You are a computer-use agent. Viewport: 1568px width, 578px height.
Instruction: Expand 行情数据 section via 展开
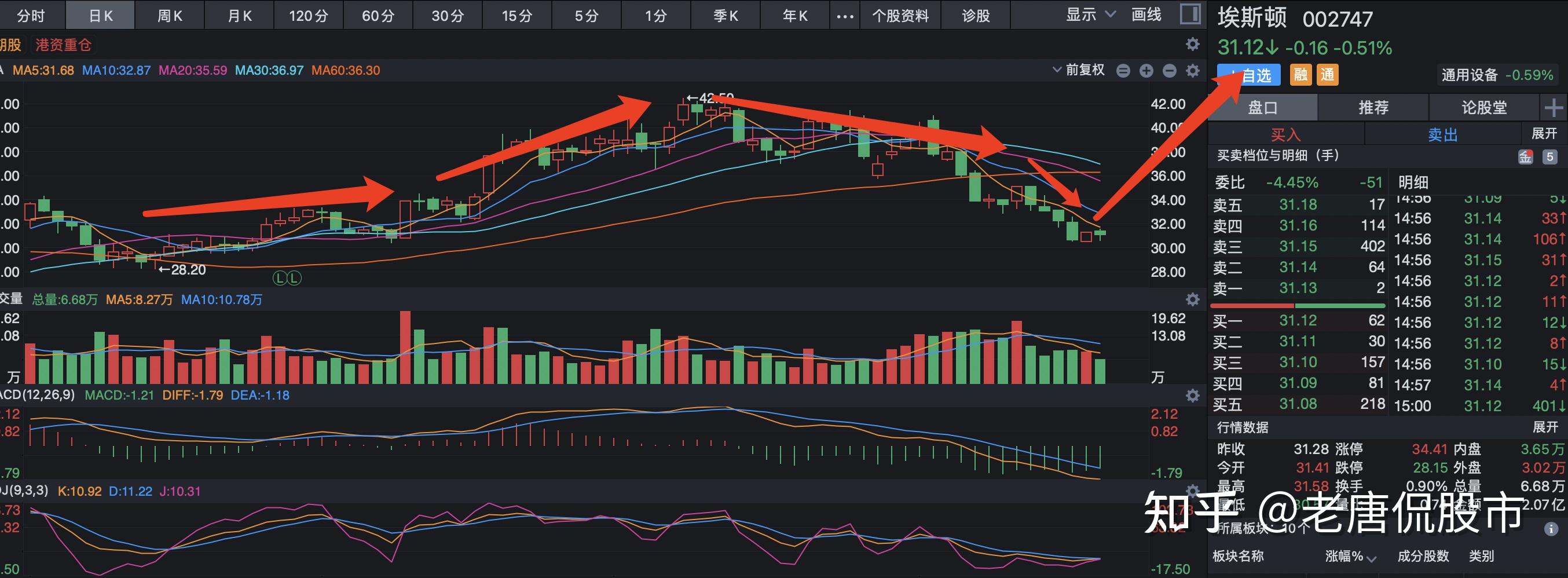pos(1545,427)
